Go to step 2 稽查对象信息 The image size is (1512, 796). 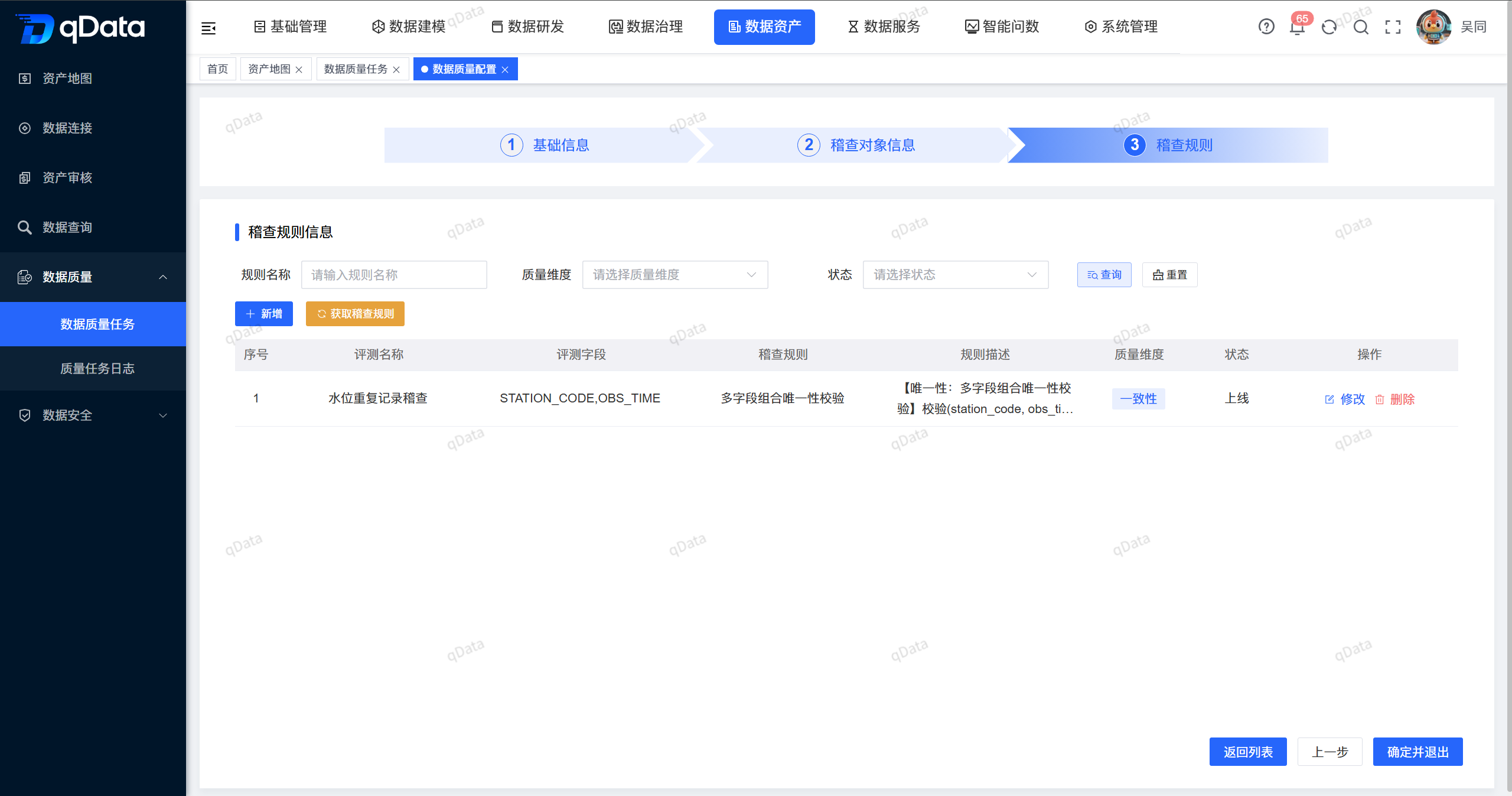click(856, 145)
